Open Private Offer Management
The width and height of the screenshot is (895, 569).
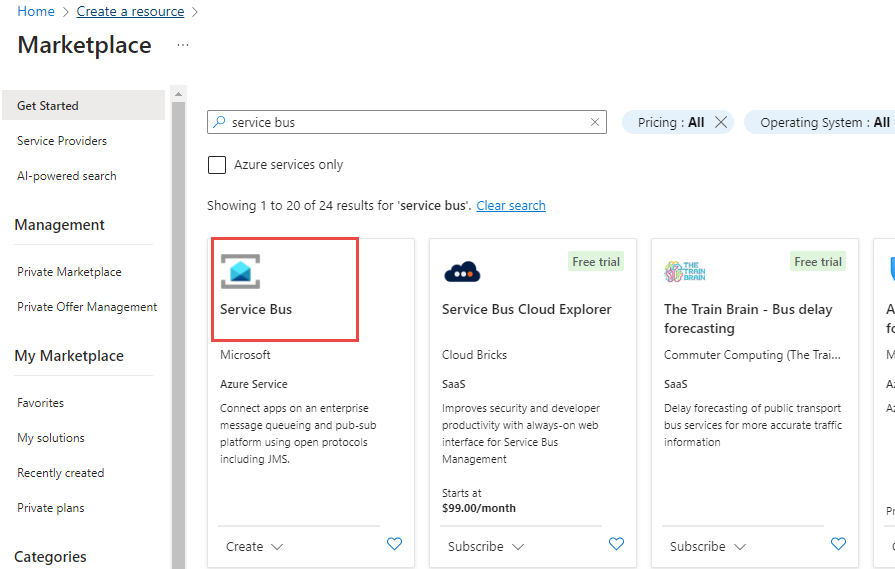tap(87, 307)
